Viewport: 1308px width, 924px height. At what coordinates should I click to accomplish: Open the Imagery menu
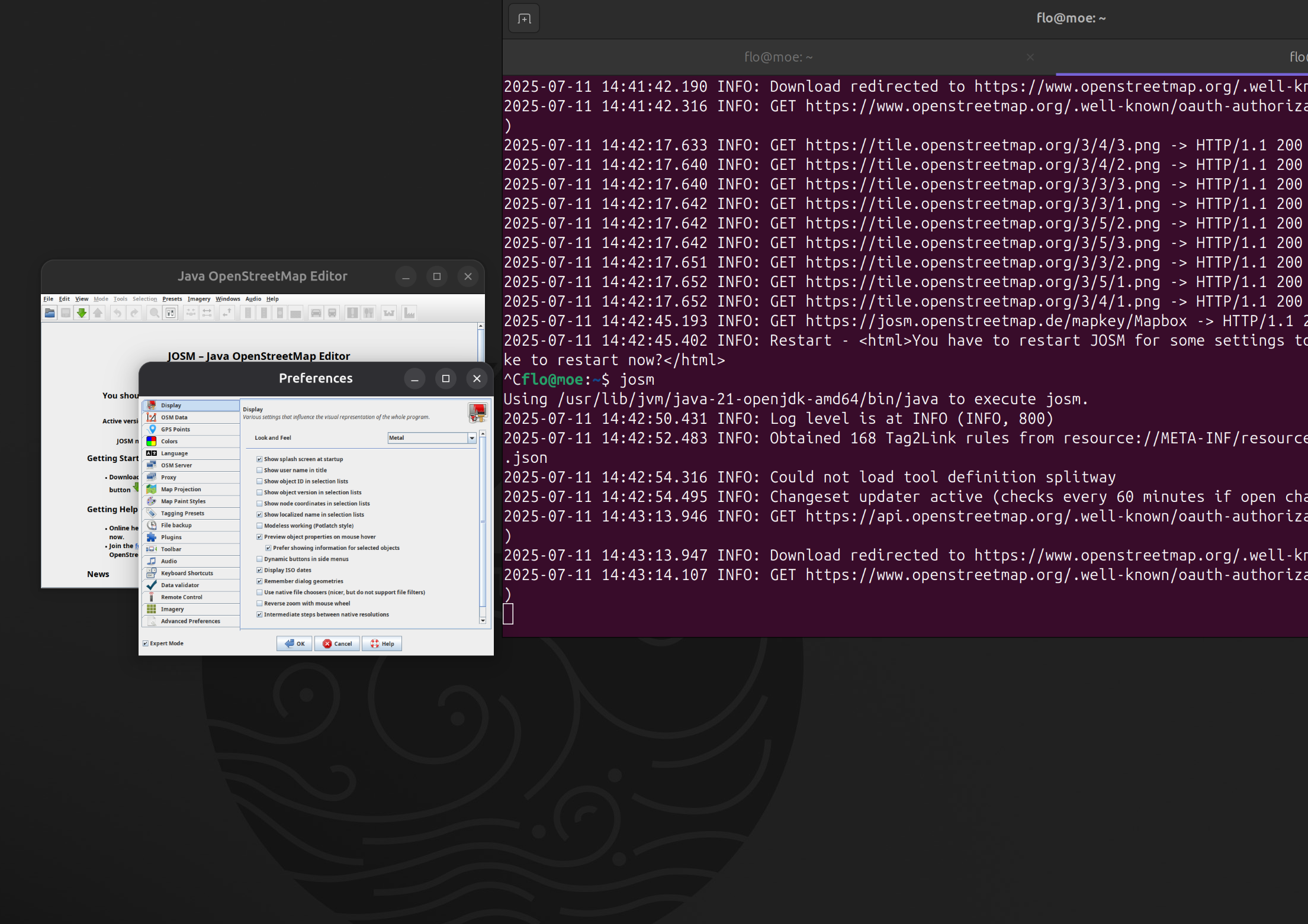[x=198, y=299]
